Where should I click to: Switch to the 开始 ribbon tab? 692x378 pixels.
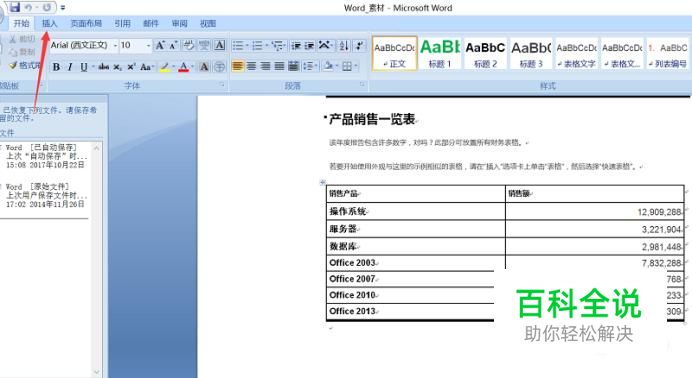point(21,23)
